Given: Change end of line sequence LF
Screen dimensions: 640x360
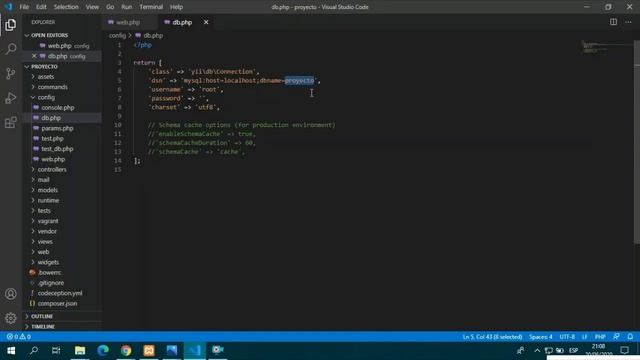Looking at the screenshot, I should coord(584,337).
